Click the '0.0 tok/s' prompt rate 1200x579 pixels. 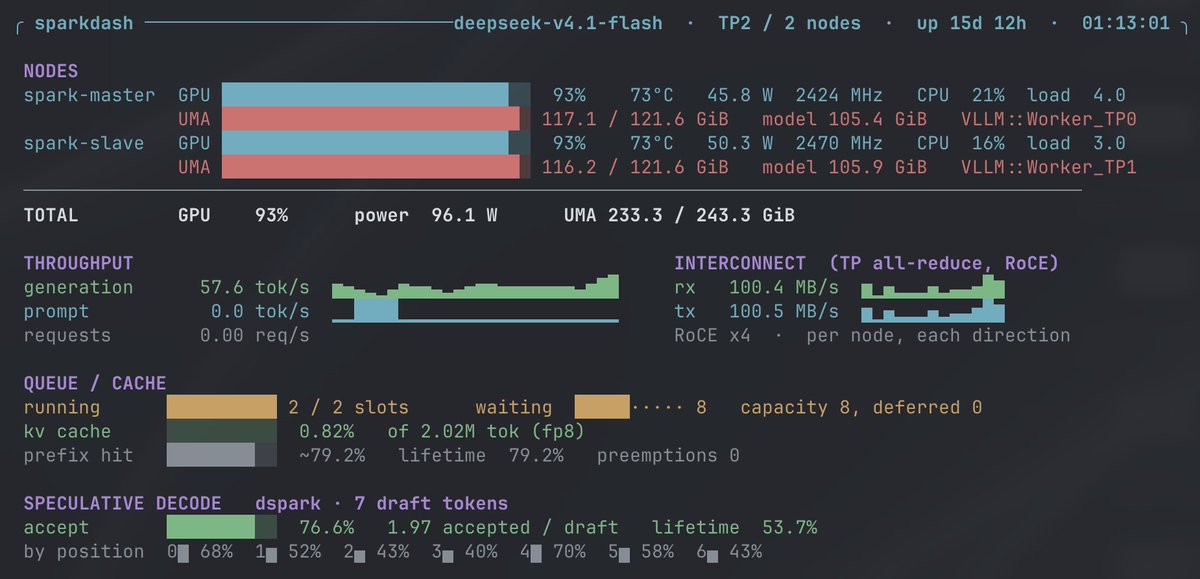pyautogui.click(x=260, y=311)
